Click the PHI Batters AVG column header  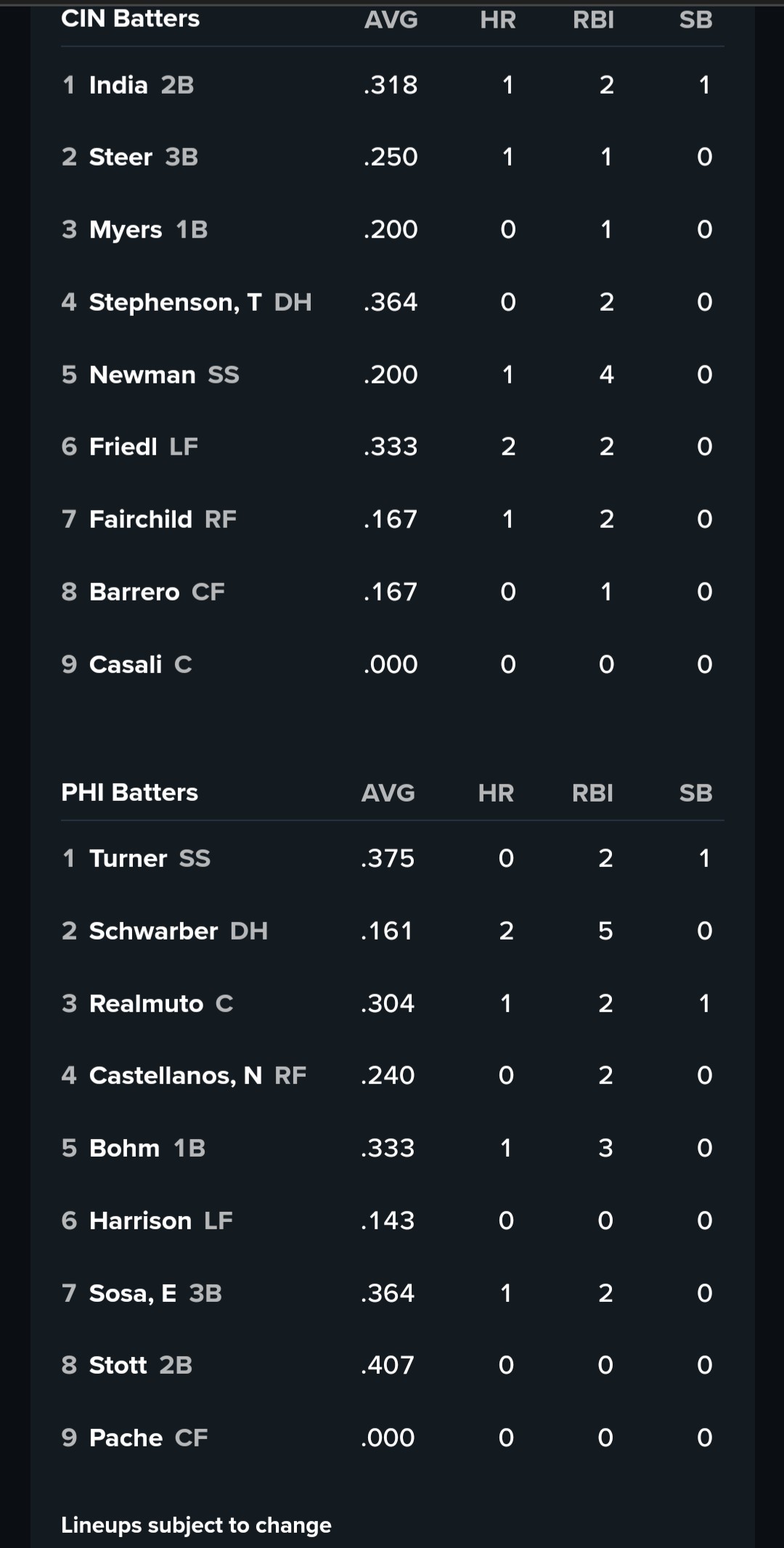[x=388, y=793]
